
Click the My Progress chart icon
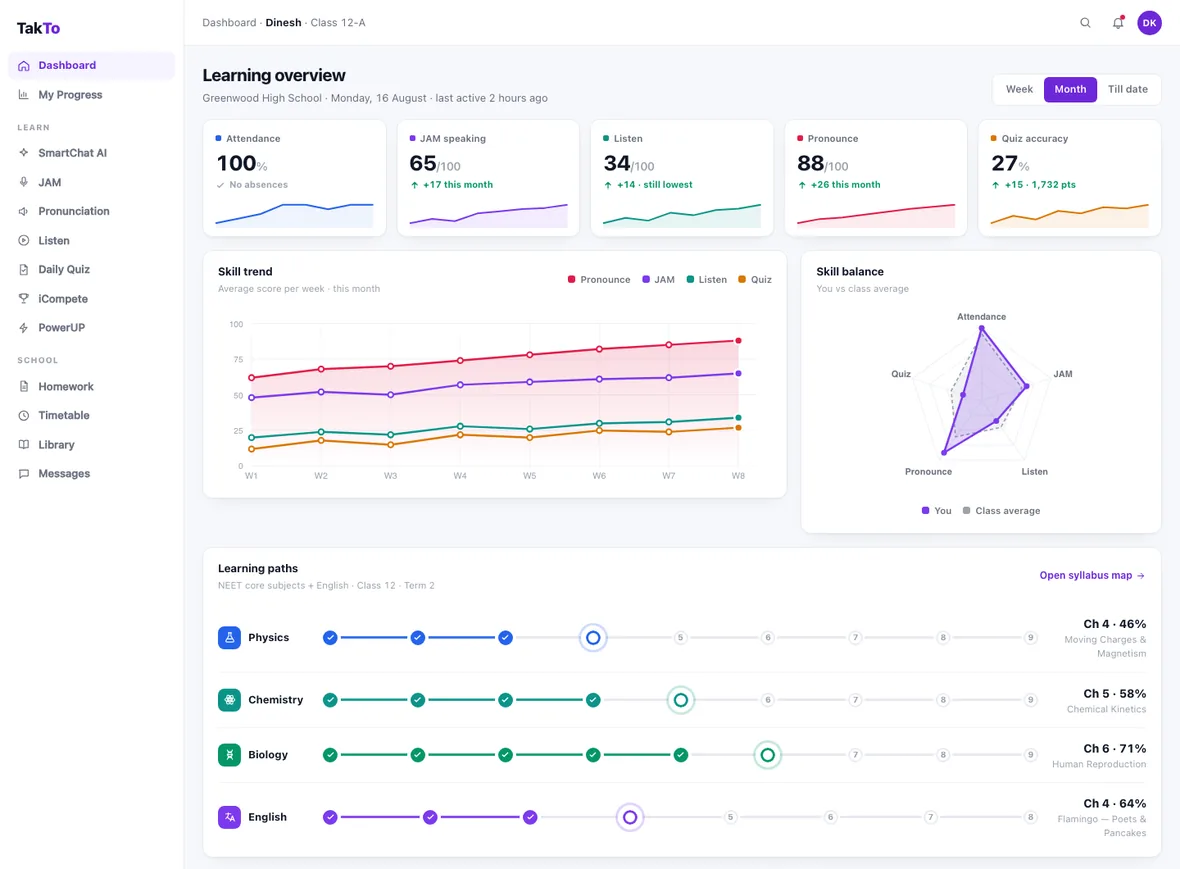24,95
